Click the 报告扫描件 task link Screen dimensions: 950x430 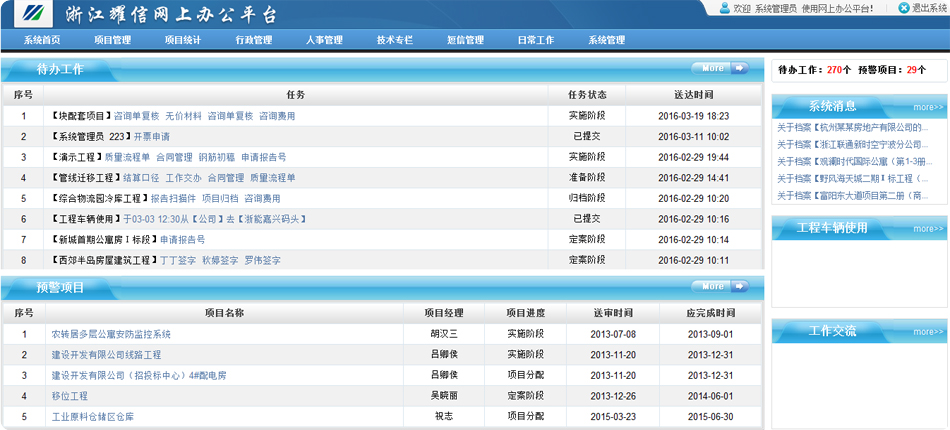point(173,198)
